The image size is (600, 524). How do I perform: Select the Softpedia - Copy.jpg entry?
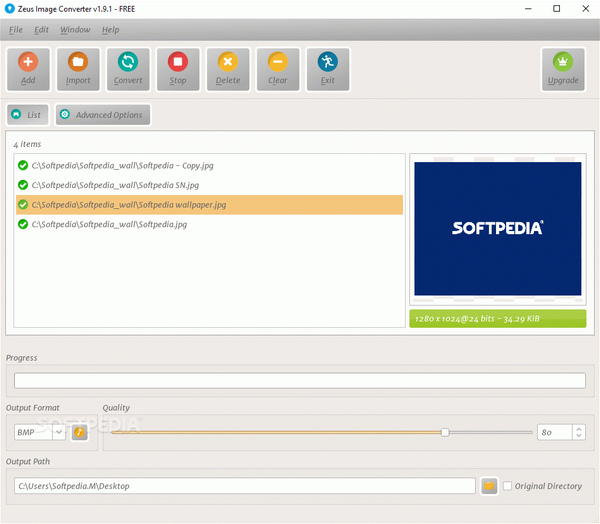pos(209,165)
